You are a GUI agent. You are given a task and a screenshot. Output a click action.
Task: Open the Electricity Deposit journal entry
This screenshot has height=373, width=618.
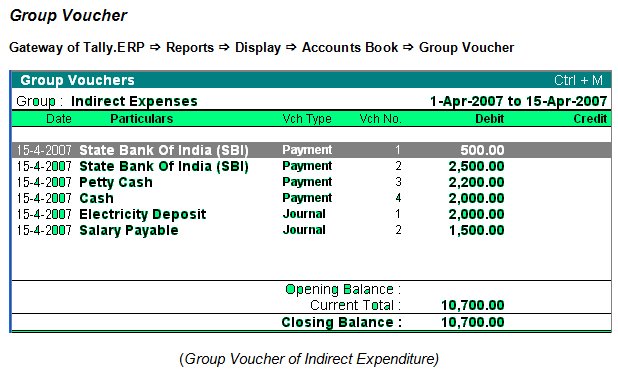click(x=311, y=214)
